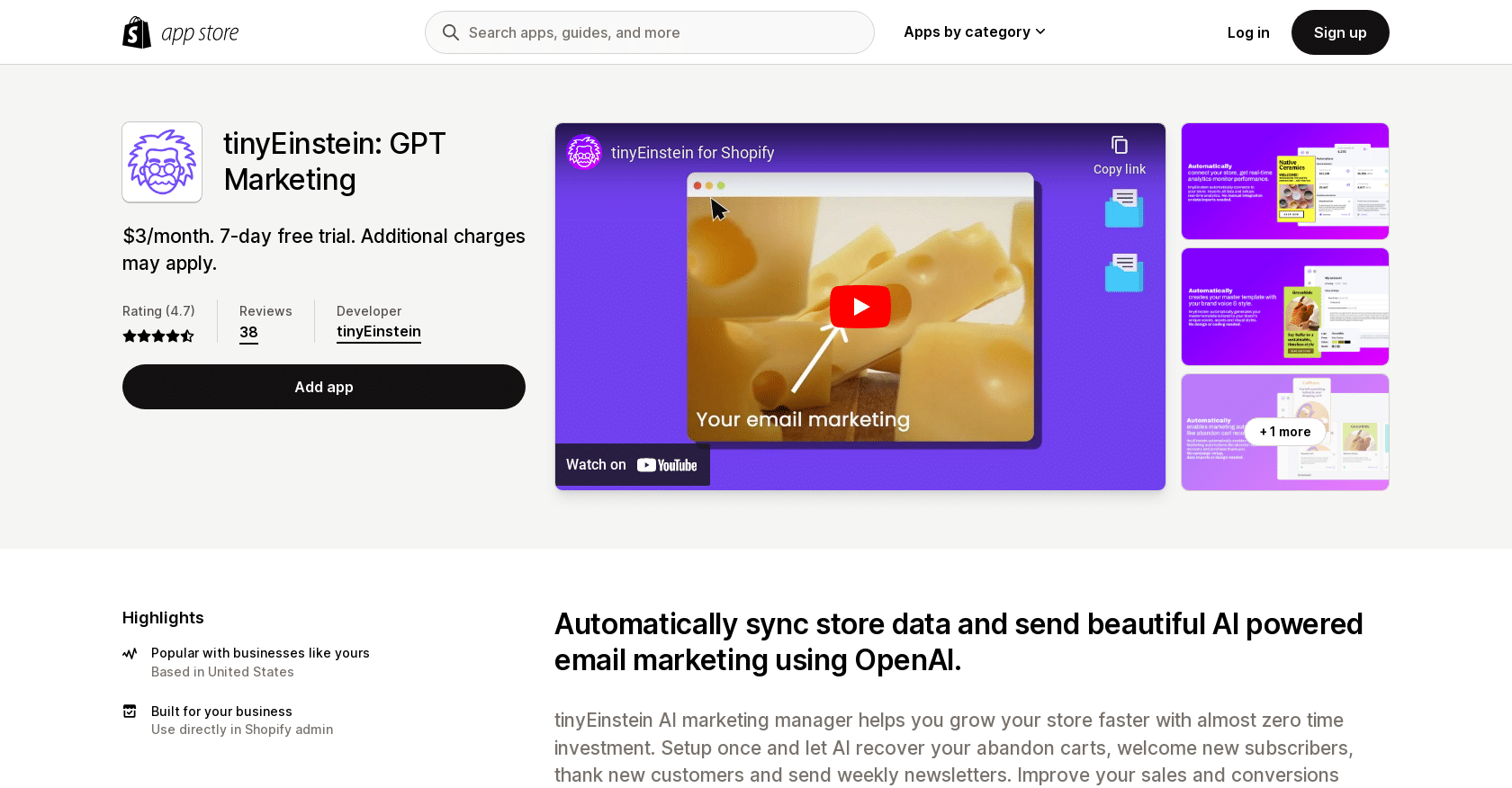Click the Popular with businesses highlight icon
1512x788 pixels.
pyautogui.click(x=130, y=654)
